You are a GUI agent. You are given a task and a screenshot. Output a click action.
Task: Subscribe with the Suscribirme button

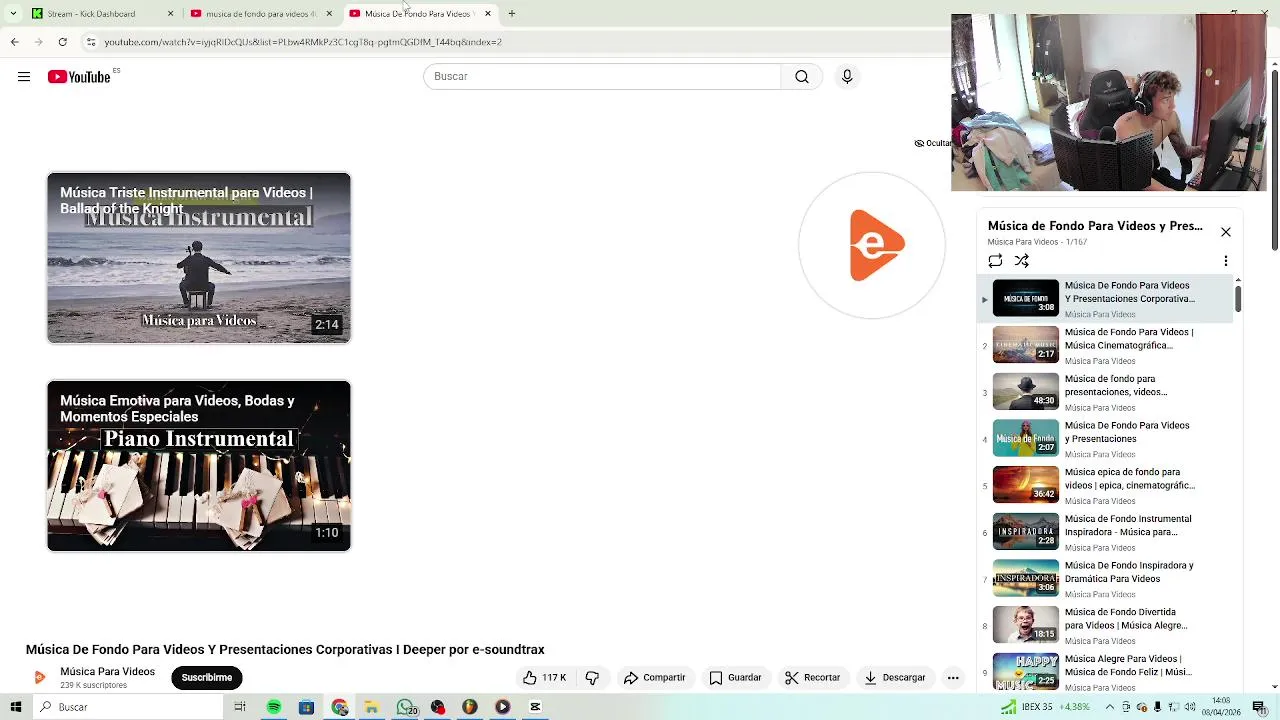[207, 678]
